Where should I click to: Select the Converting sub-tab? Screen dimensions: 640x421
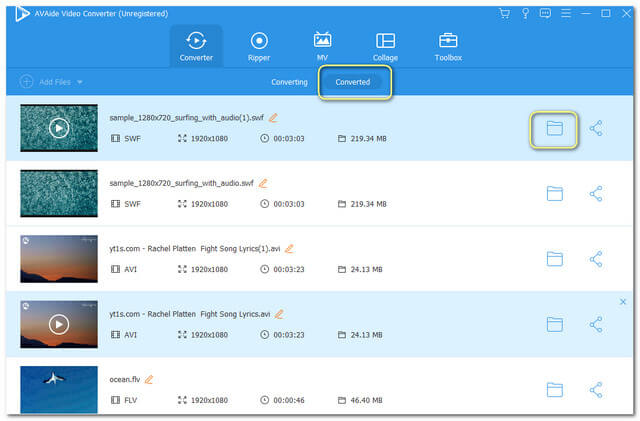(x=289, y=82)
